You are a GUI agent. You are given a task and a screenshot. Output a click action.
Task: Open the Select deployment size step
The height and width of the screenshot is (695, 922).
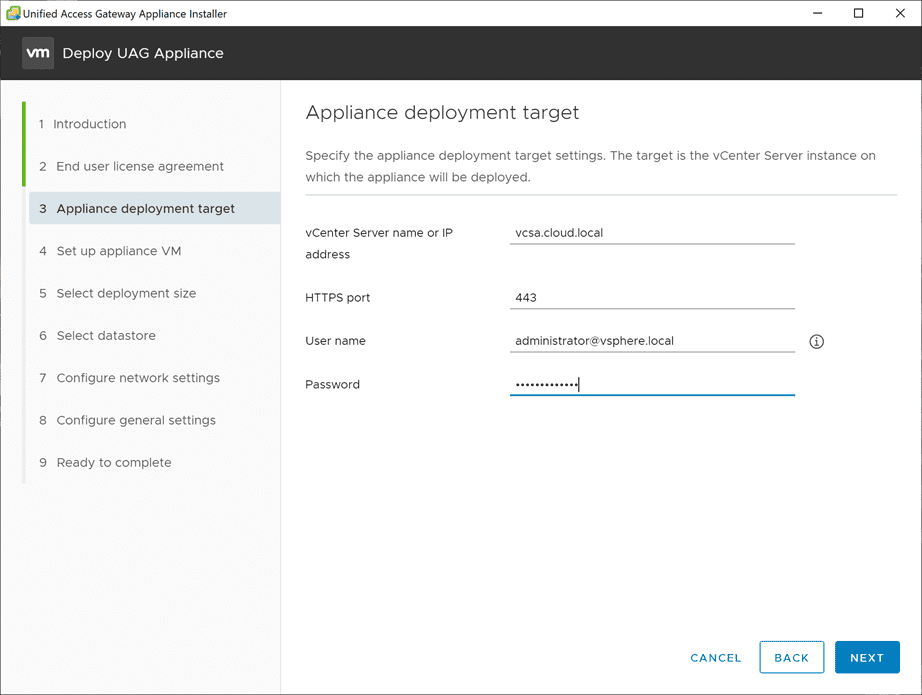pos(125,293)
